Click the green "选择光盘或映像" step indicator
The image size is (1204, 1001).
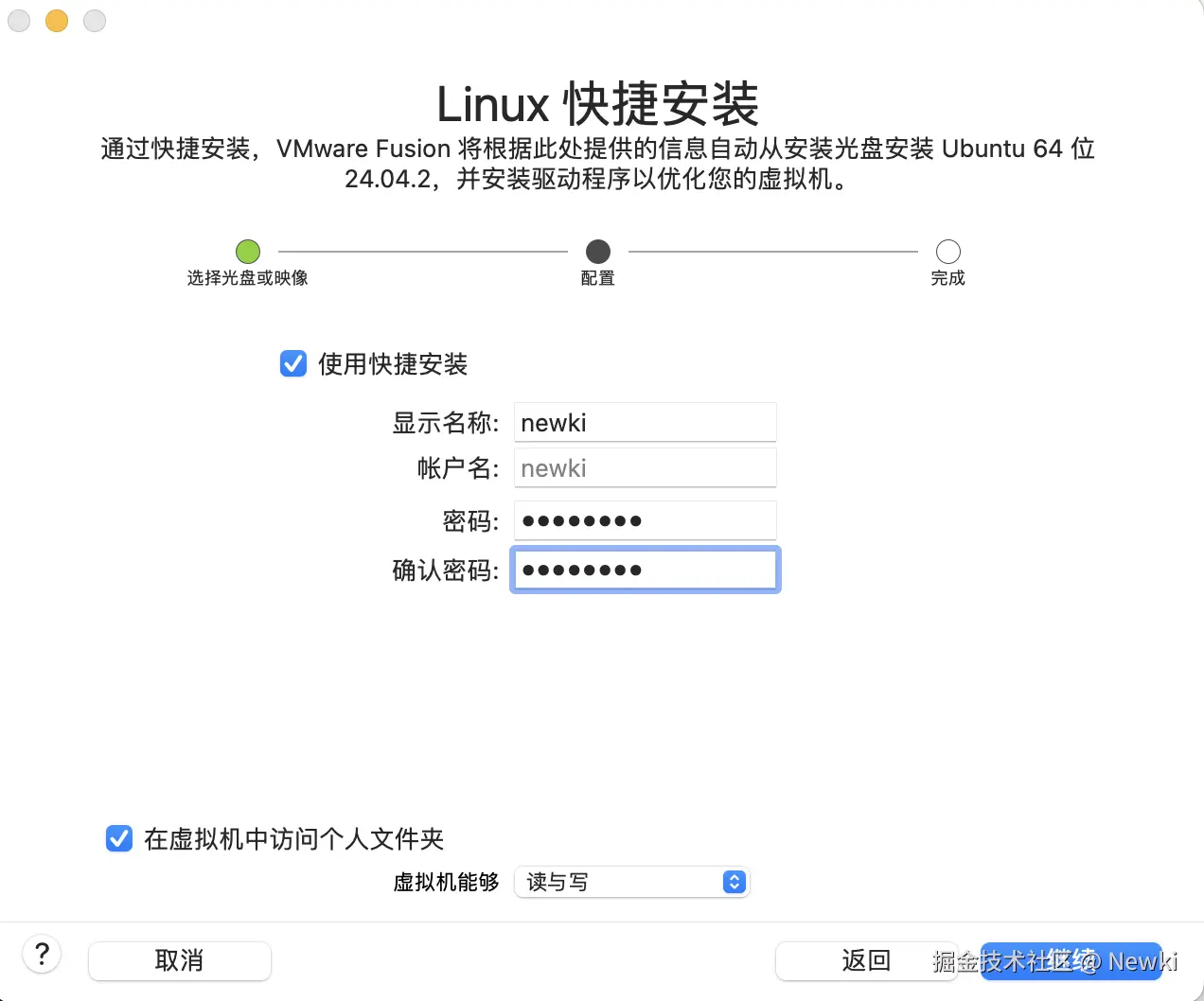tap(248, 252)
